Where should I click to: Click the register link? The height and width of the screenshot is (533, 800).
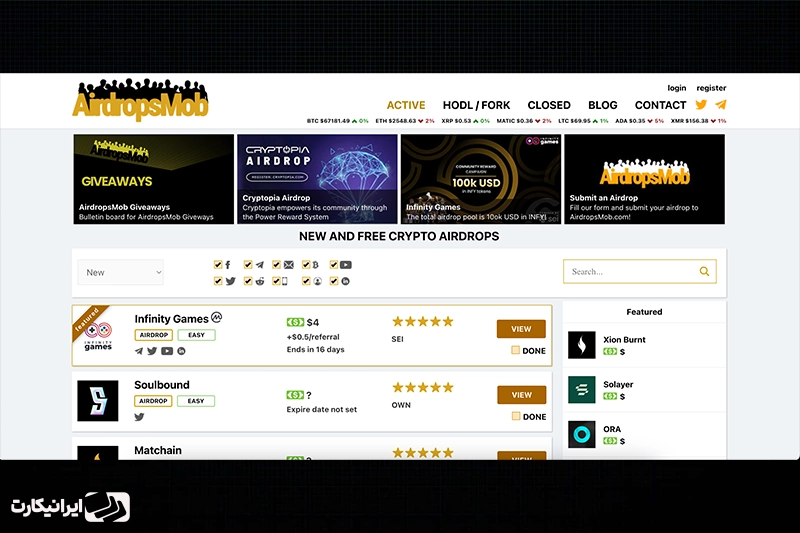[711, 88]
